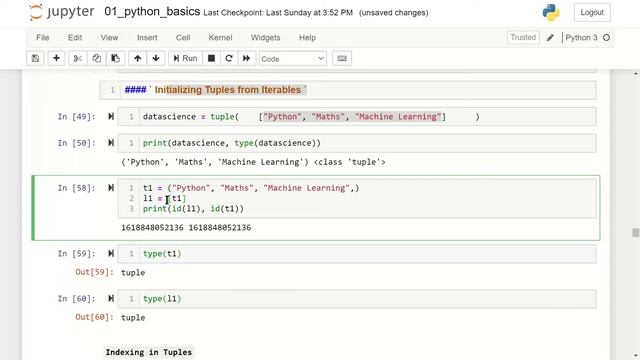The height and width of the screenshot is (360, 640).
Task: Click the Run button in toolbar
Action: tap(185, 58)
